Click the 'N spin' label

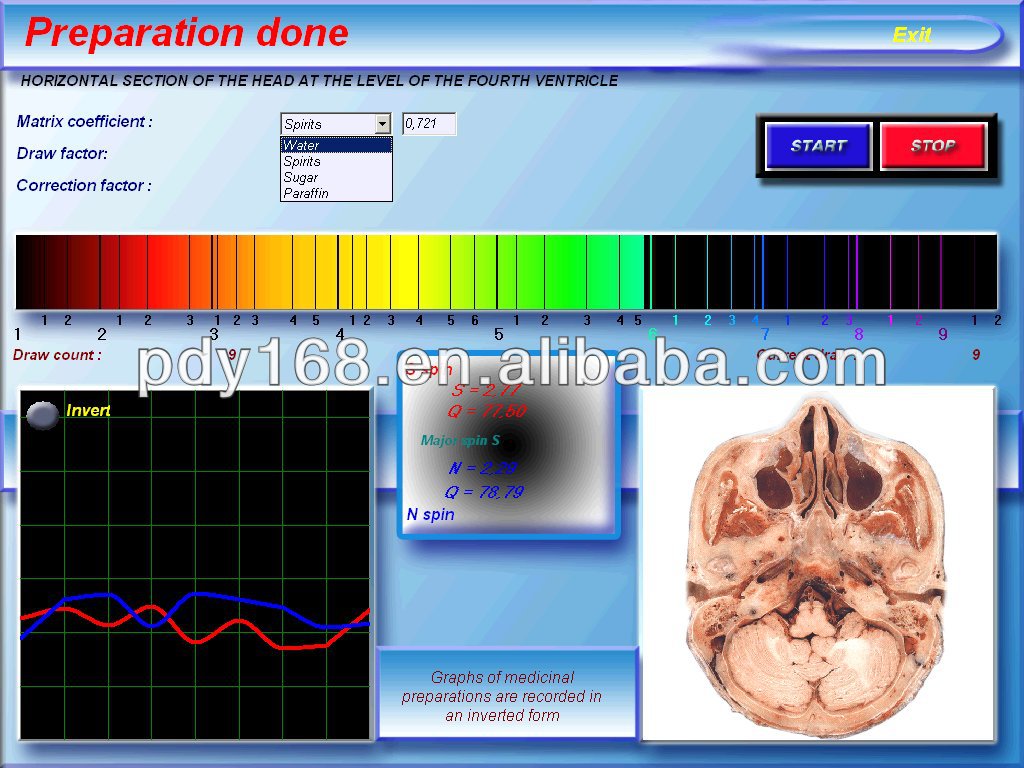pos(430,515)
